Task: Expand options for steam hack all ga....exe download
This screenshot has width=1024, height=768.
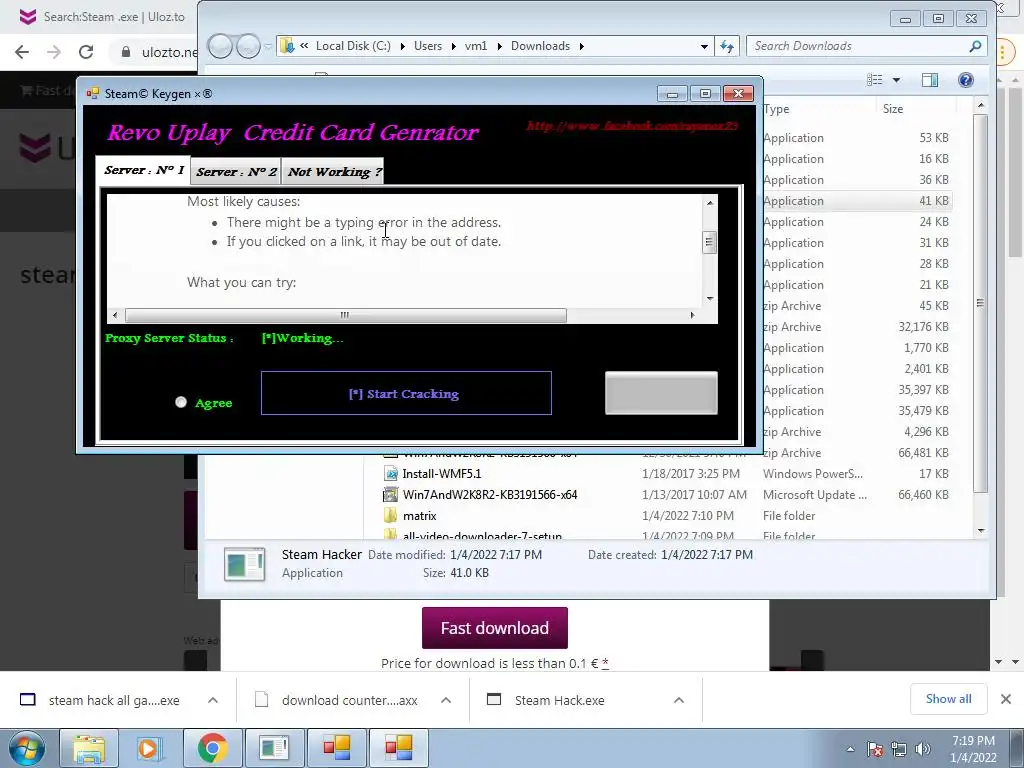Action: point(213,700)
